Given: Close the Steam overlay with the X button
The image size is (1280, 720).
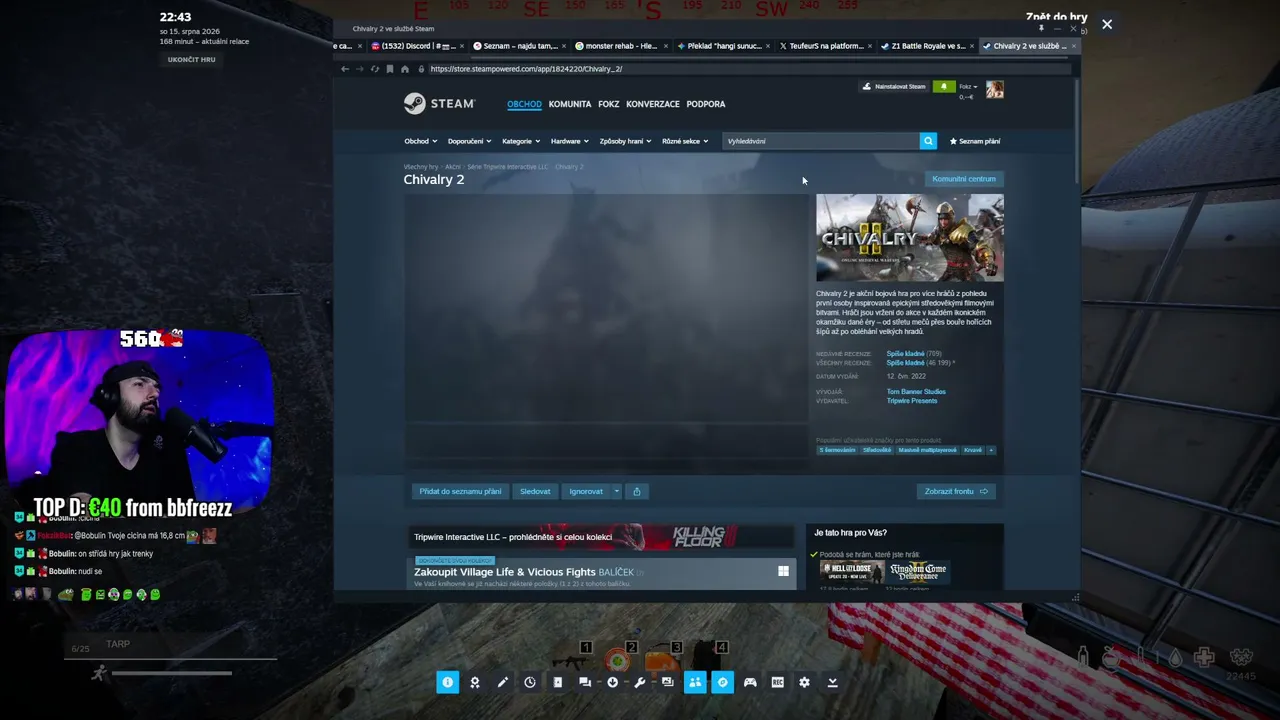Looking at the screenshot, I should 1107,24.
